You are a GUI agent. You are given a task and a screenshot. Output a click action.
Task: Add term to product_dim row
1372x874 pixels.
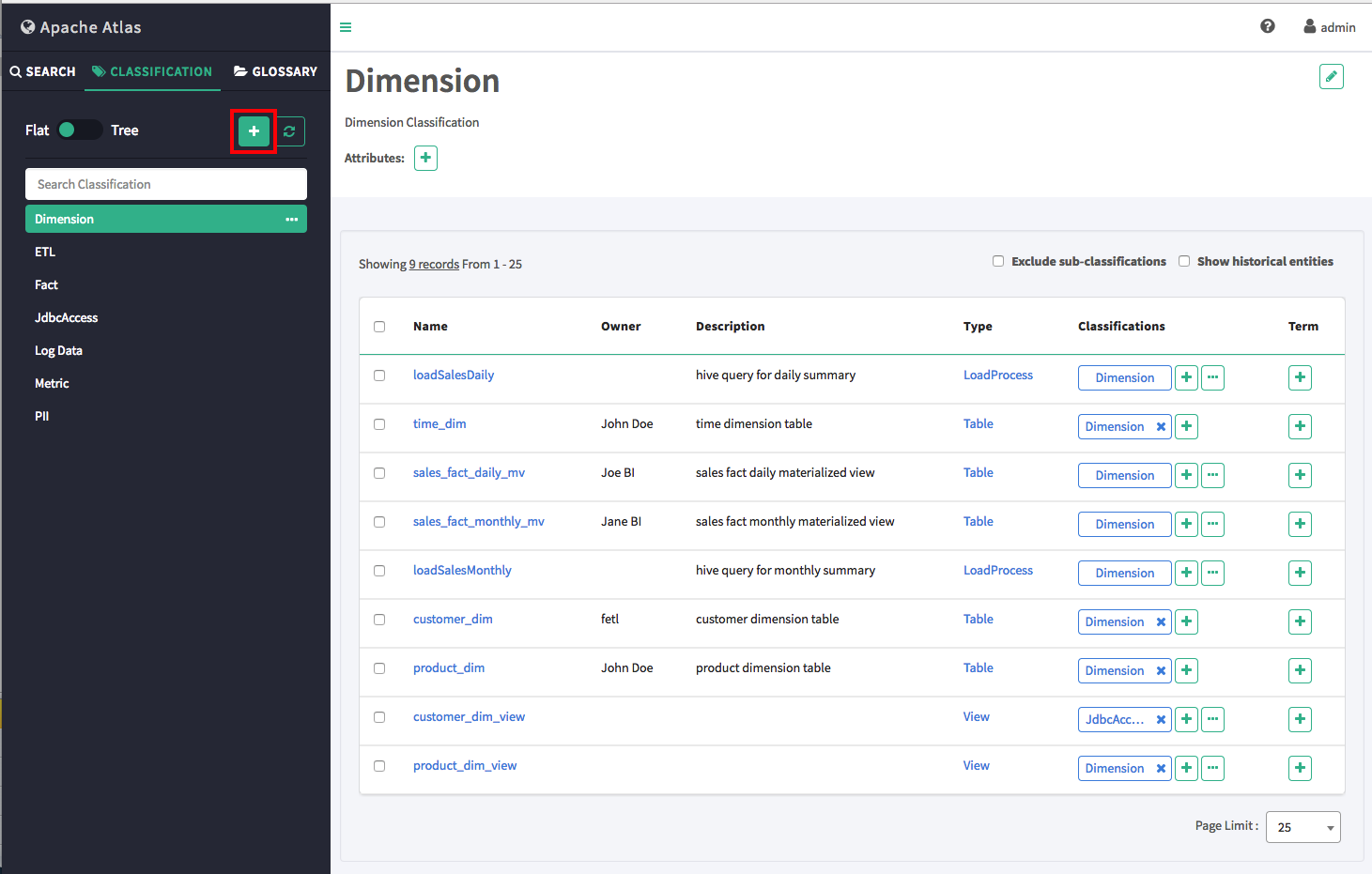click(x=1300, y=670)
